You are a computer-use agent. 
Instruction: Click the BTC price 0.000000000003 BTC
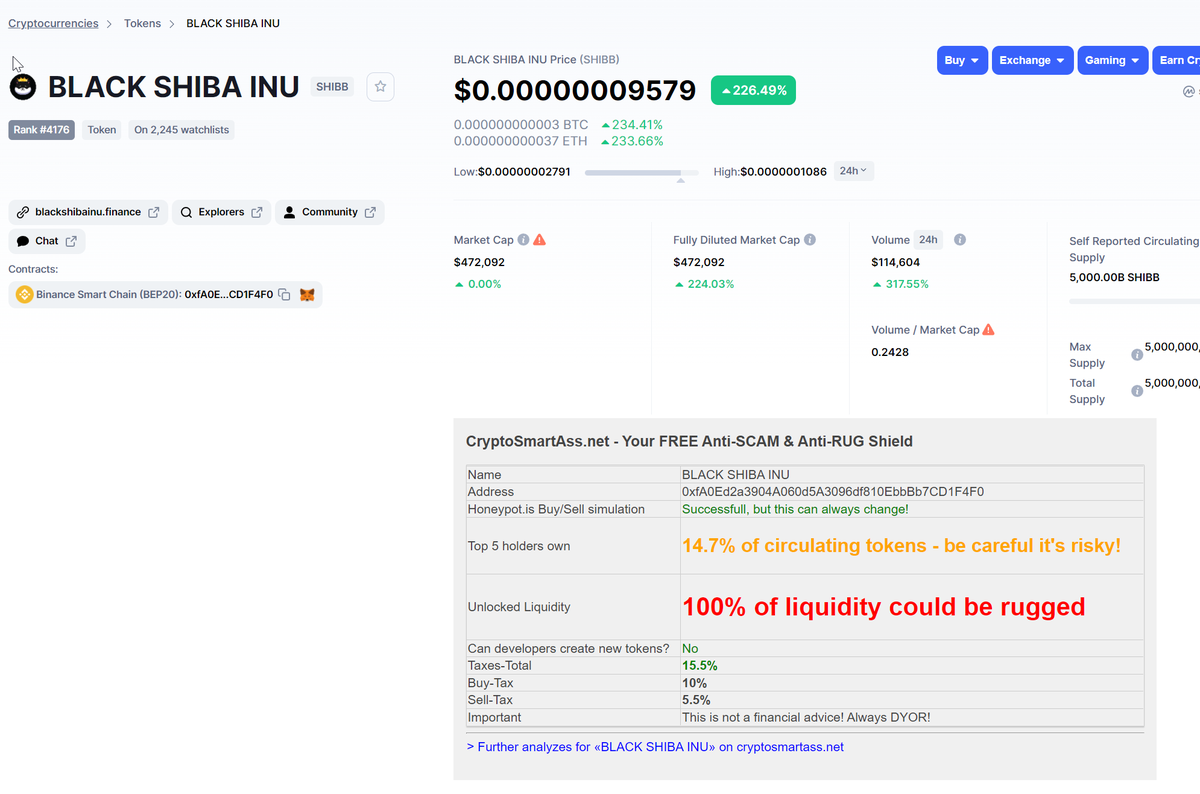521,125
